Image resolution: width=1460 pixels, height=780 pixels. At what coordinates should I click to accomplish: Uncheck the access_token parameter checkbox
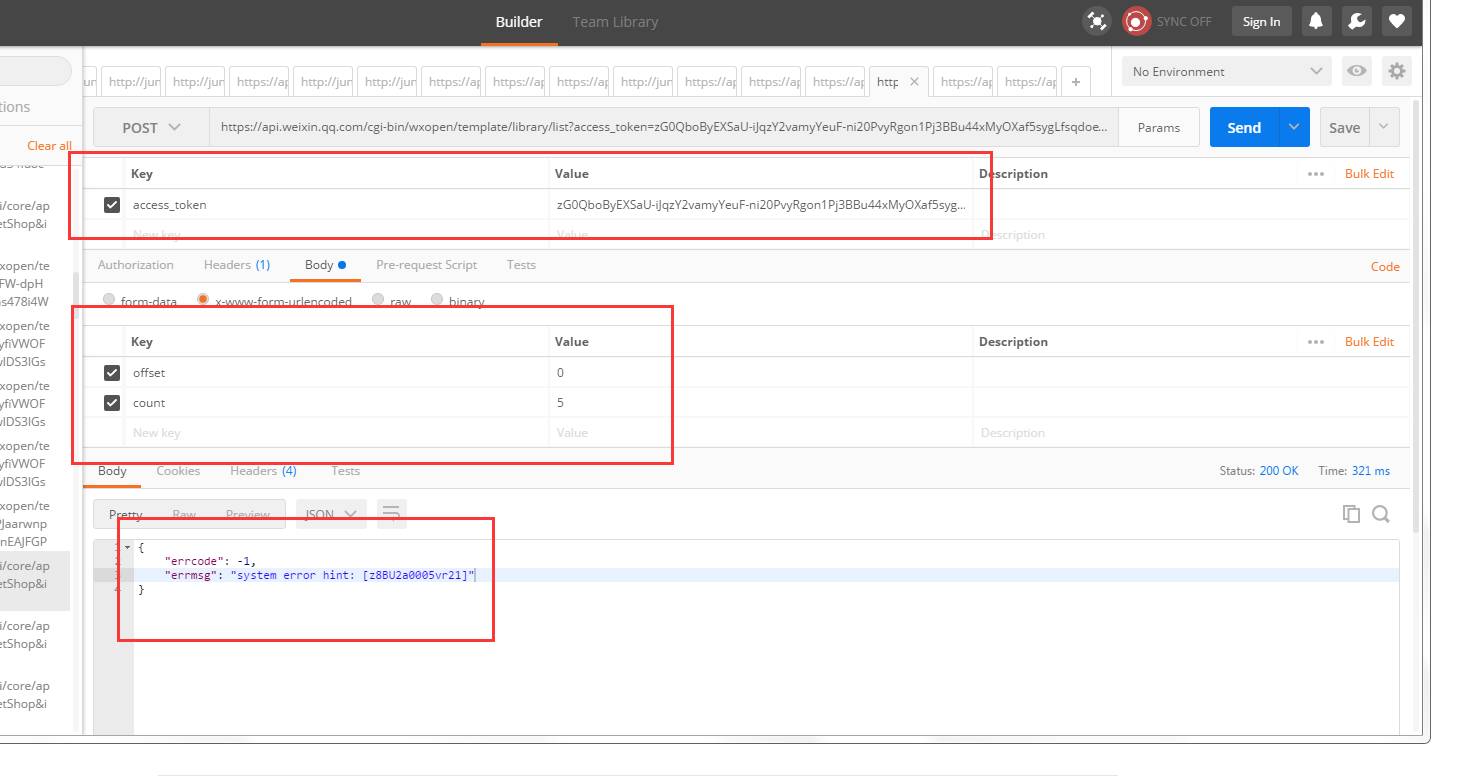click(x=112, y=205)
